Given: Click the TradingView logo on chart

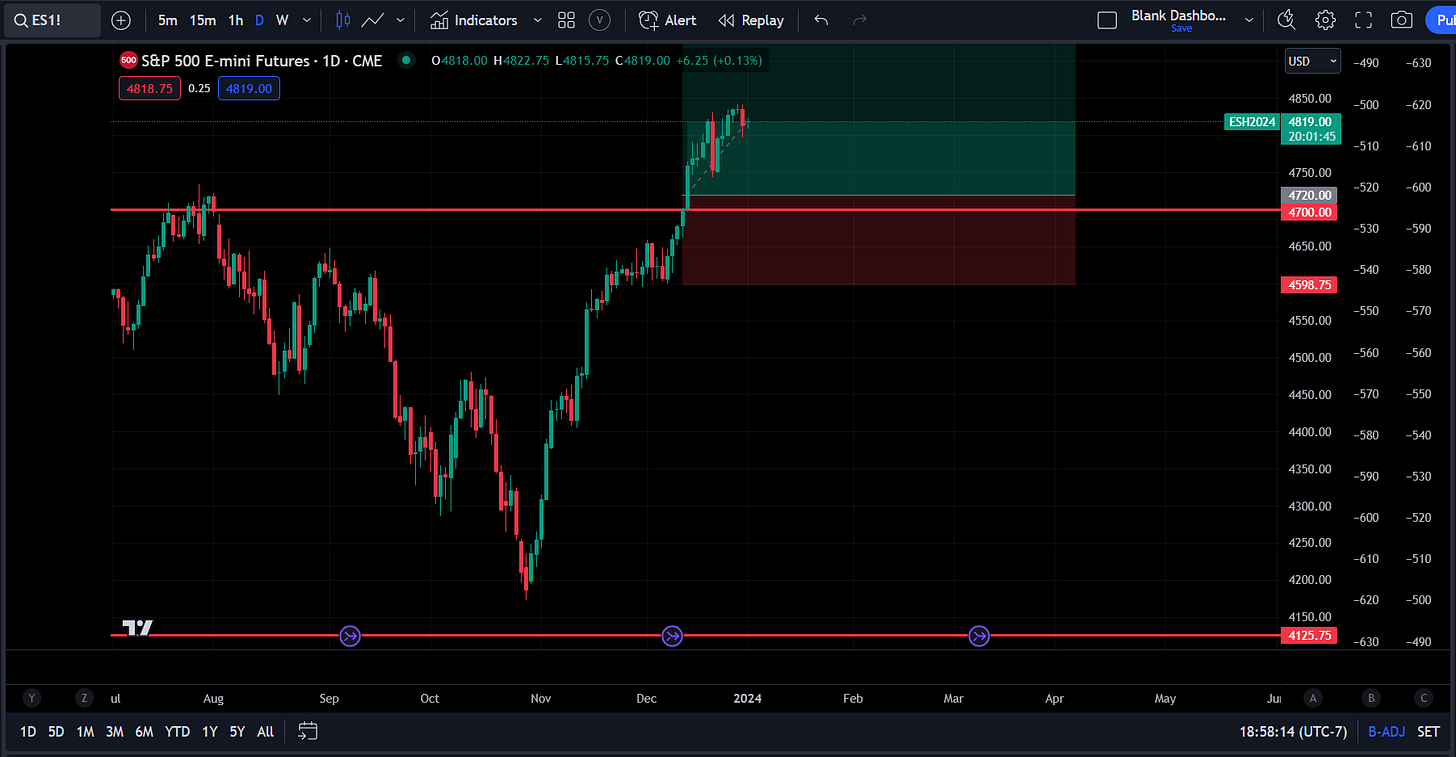Looking at the screenshot, I should (137, 627).
